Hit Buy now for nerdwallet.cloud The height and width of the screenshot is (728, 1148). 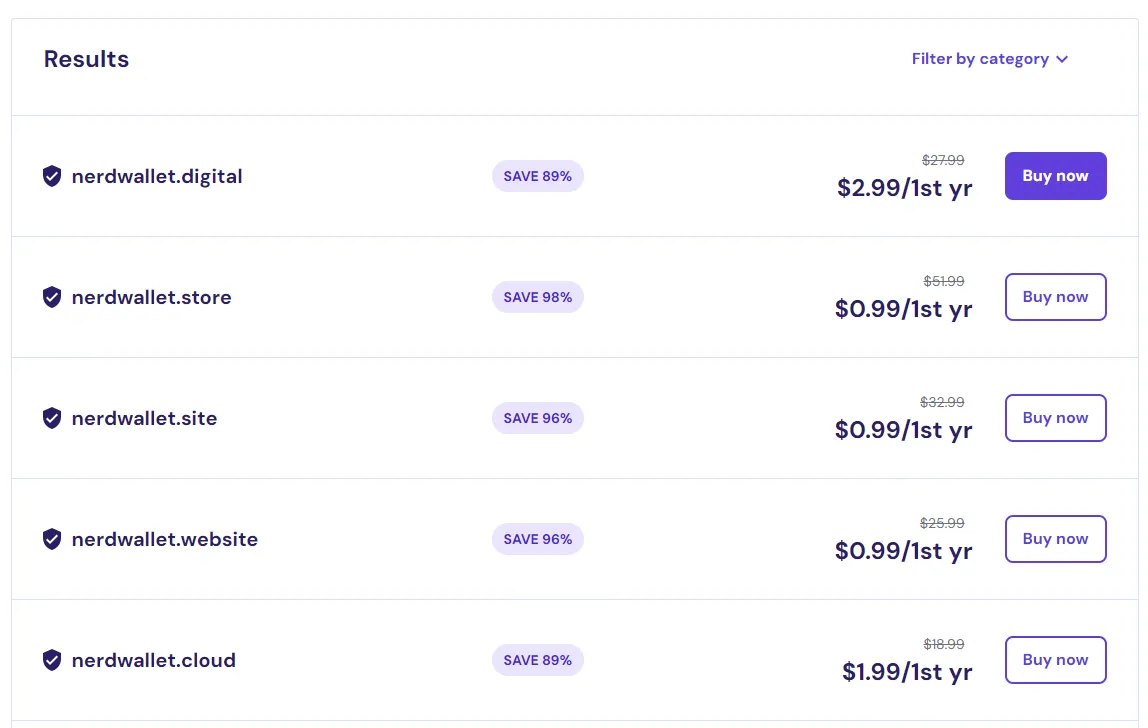pyautogui.click(x=1055, y=660)
